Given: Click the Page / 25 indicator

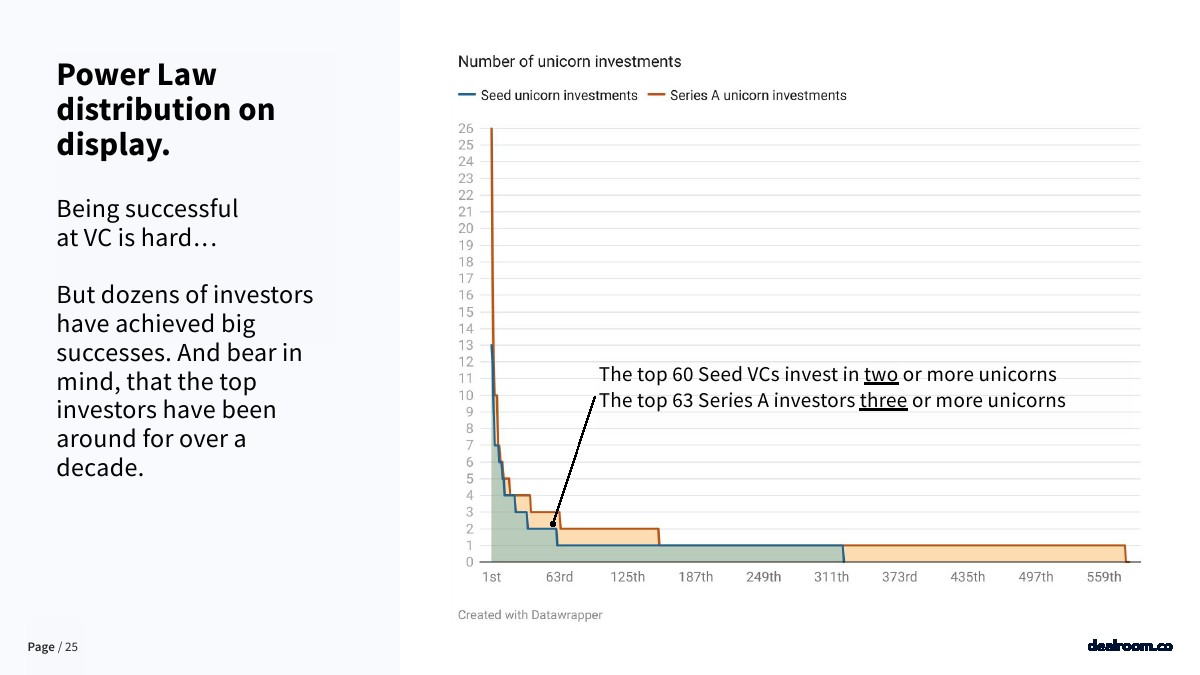Looking at the screenshot, I should coord(52,647).
